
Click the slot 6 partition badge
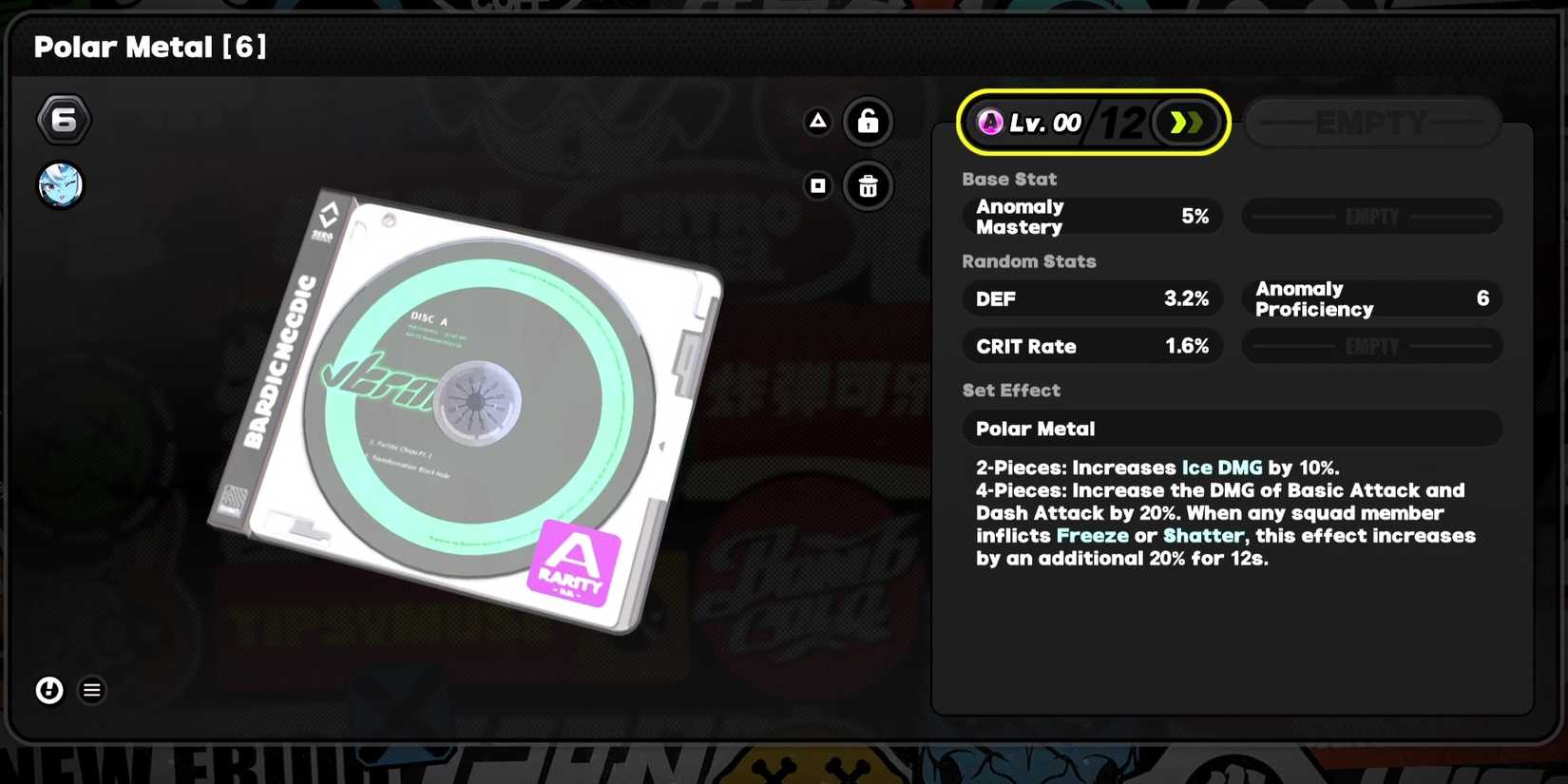64,120
